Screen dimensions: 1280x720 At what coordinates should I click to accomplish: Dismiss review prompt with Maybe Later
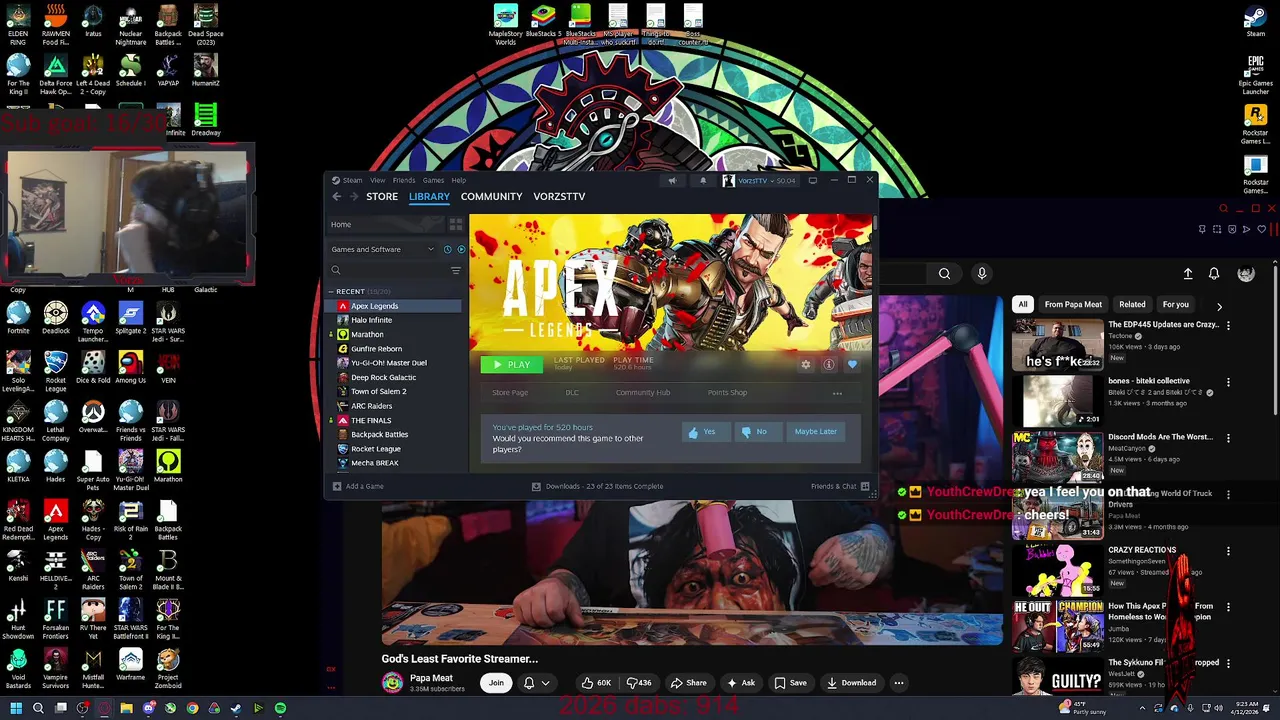[x=815, y=432]
